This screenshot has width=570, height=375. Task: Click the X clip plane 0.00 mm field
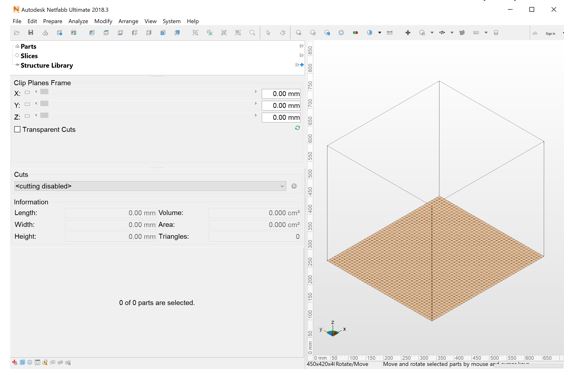281,94
